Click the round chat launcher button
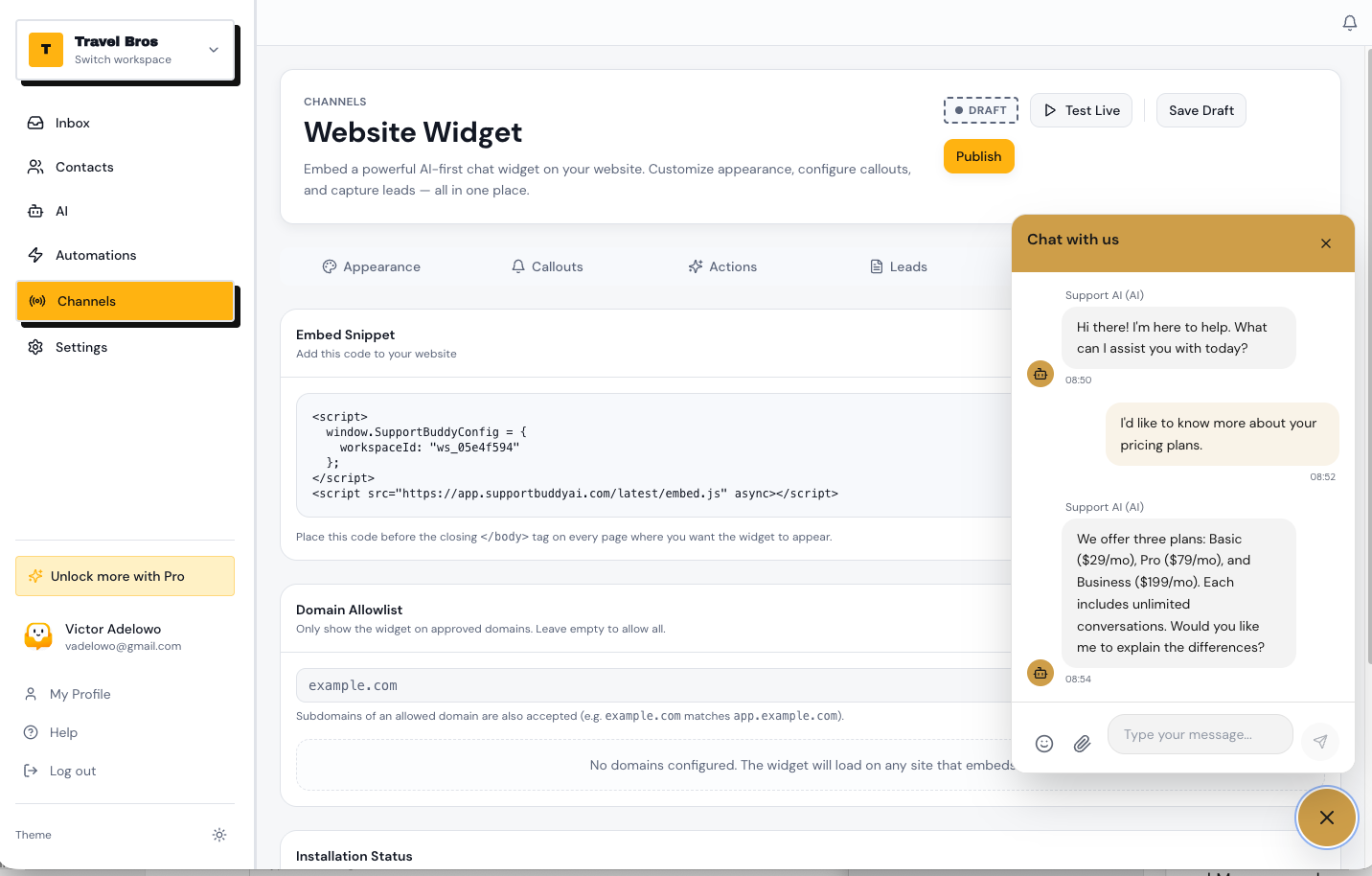The width and height of the screenshot is (1372, 876). click(x=1327, y=818)
